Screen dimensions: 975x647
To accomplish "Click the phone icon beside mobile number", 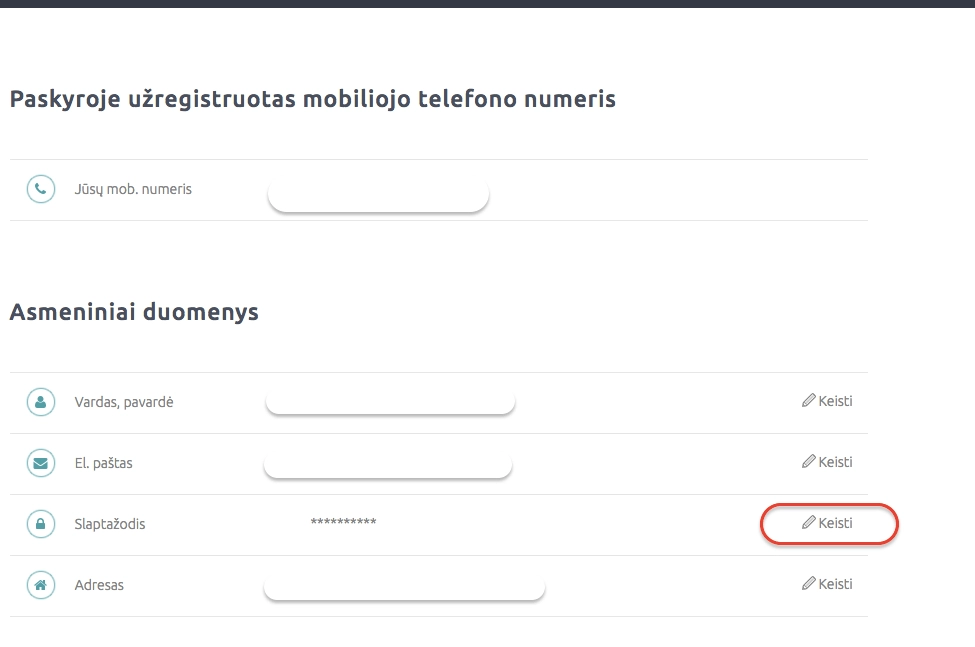I will tap(40, 189).
